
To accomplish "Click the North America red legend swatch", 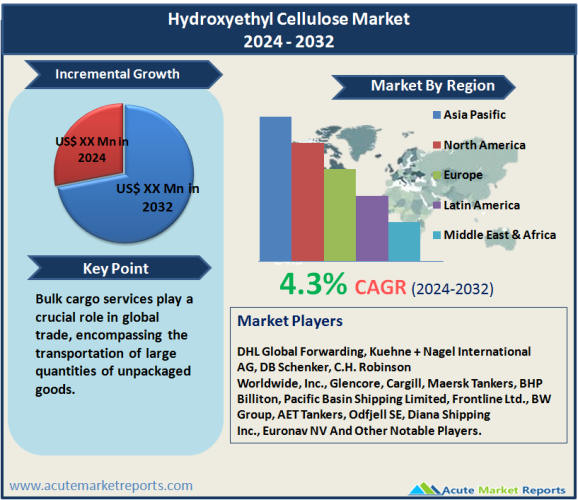I will (x=437, y=145).
